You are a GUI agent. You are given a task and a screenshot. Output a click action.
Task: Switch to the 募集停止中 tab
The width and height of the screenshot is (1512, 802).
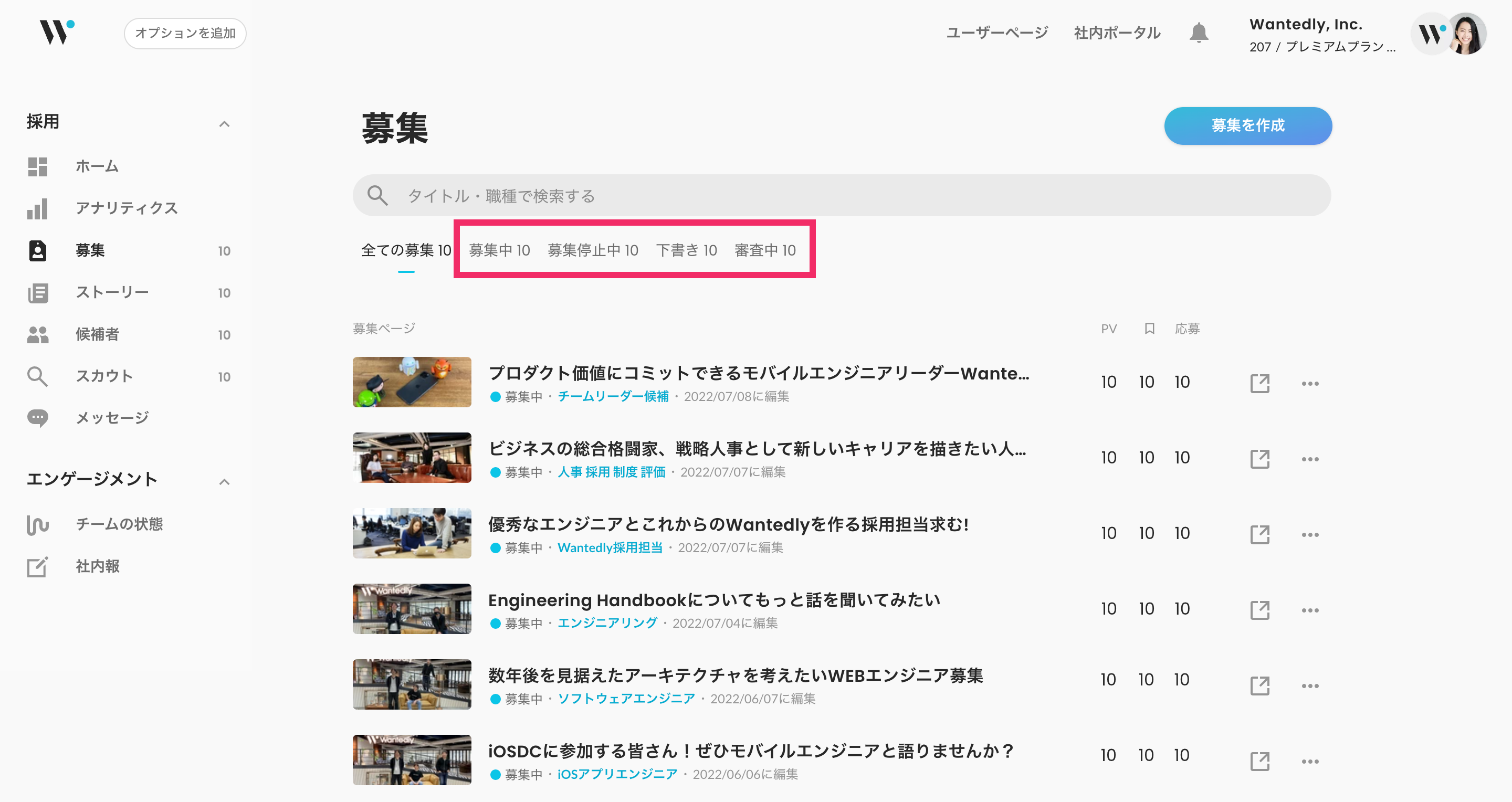click(592, 250)
